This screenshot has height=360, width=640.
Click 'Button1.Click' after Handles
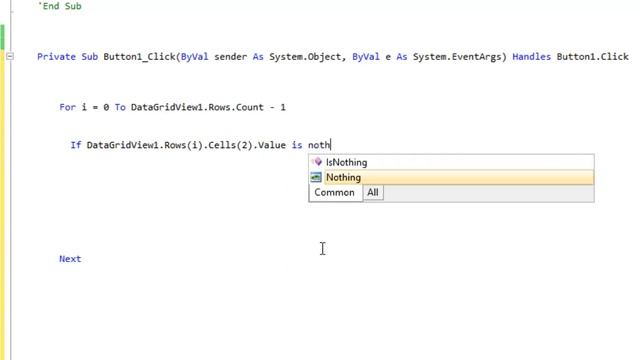click(x=593, y=57)
